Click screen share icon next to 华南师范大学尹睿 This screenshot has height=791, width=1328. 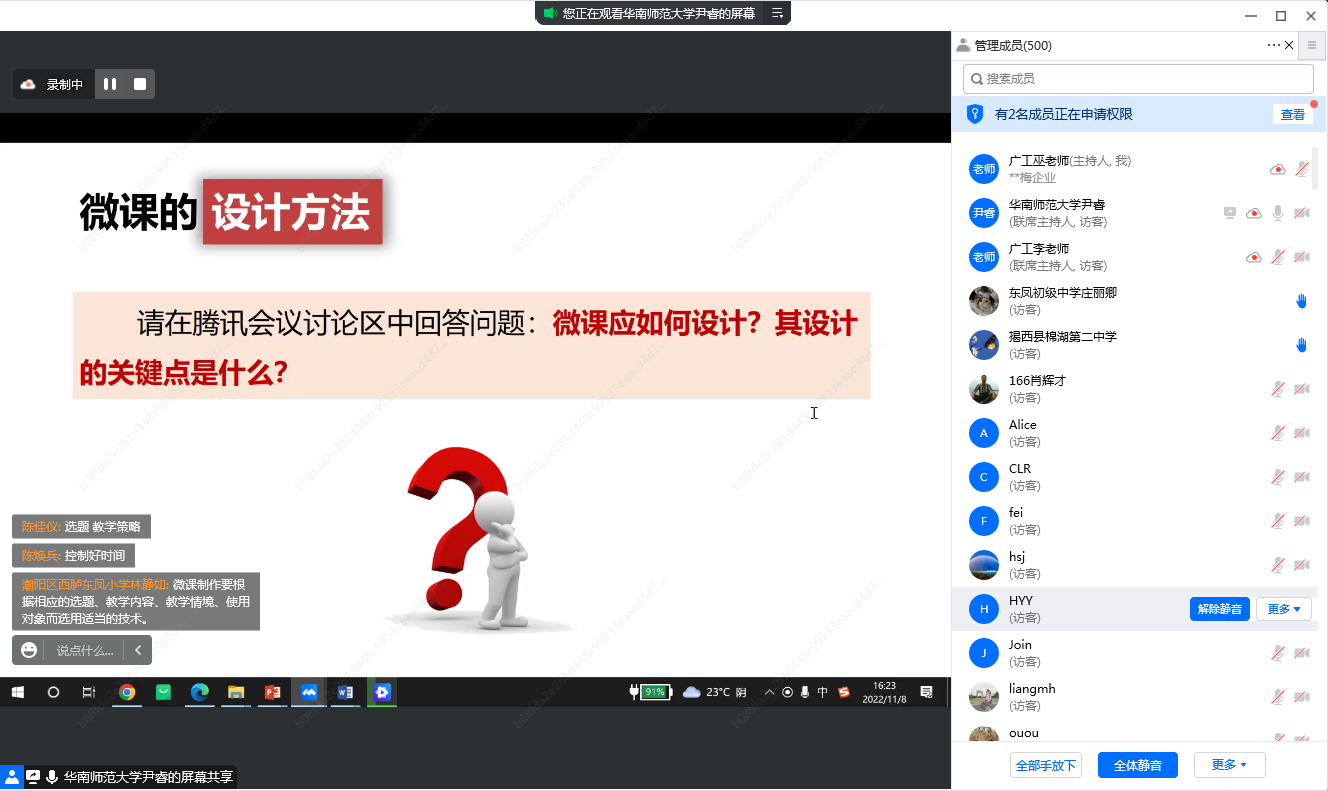pos(1230,213)
